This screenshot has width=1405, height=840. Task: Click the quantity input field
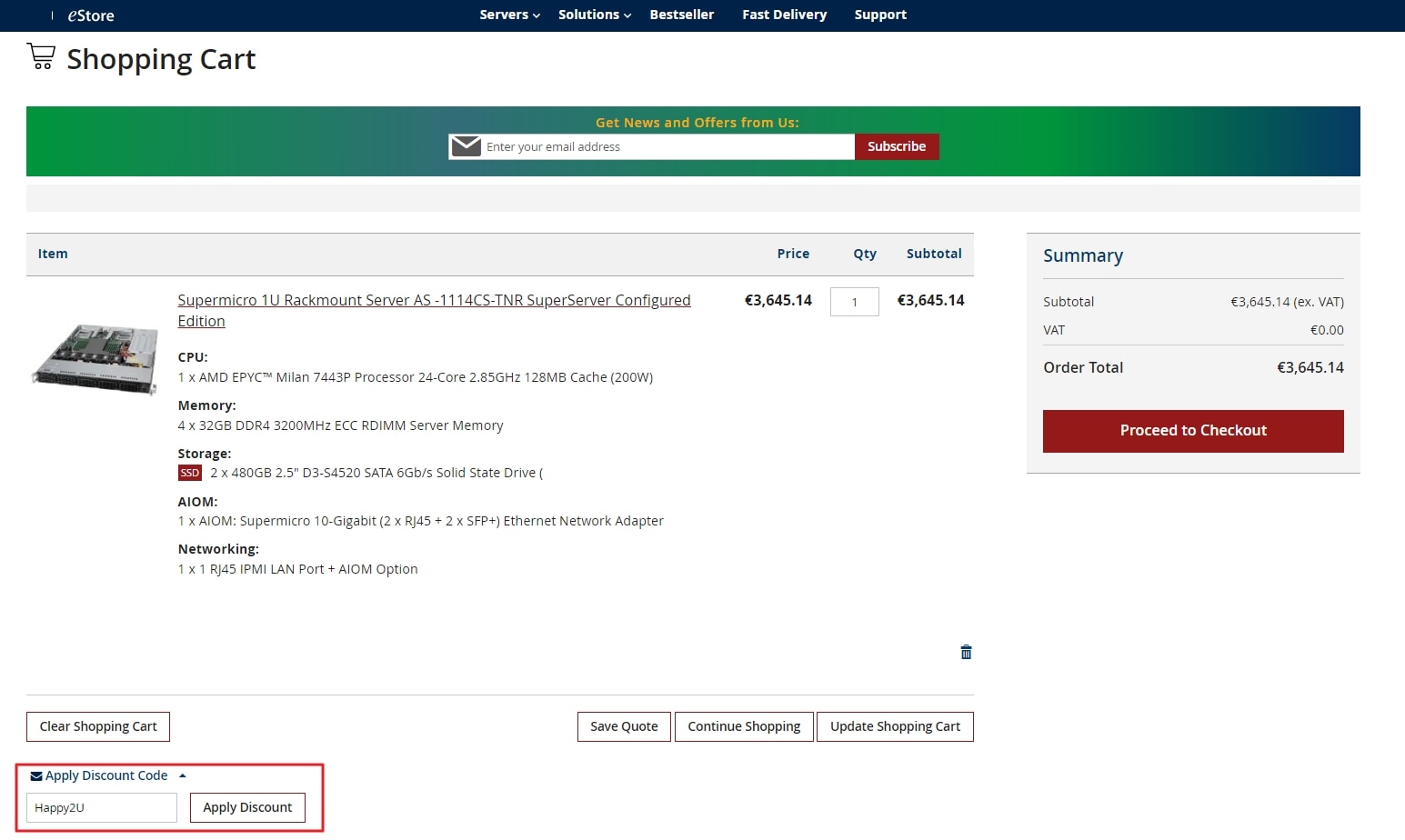[853, 301]
